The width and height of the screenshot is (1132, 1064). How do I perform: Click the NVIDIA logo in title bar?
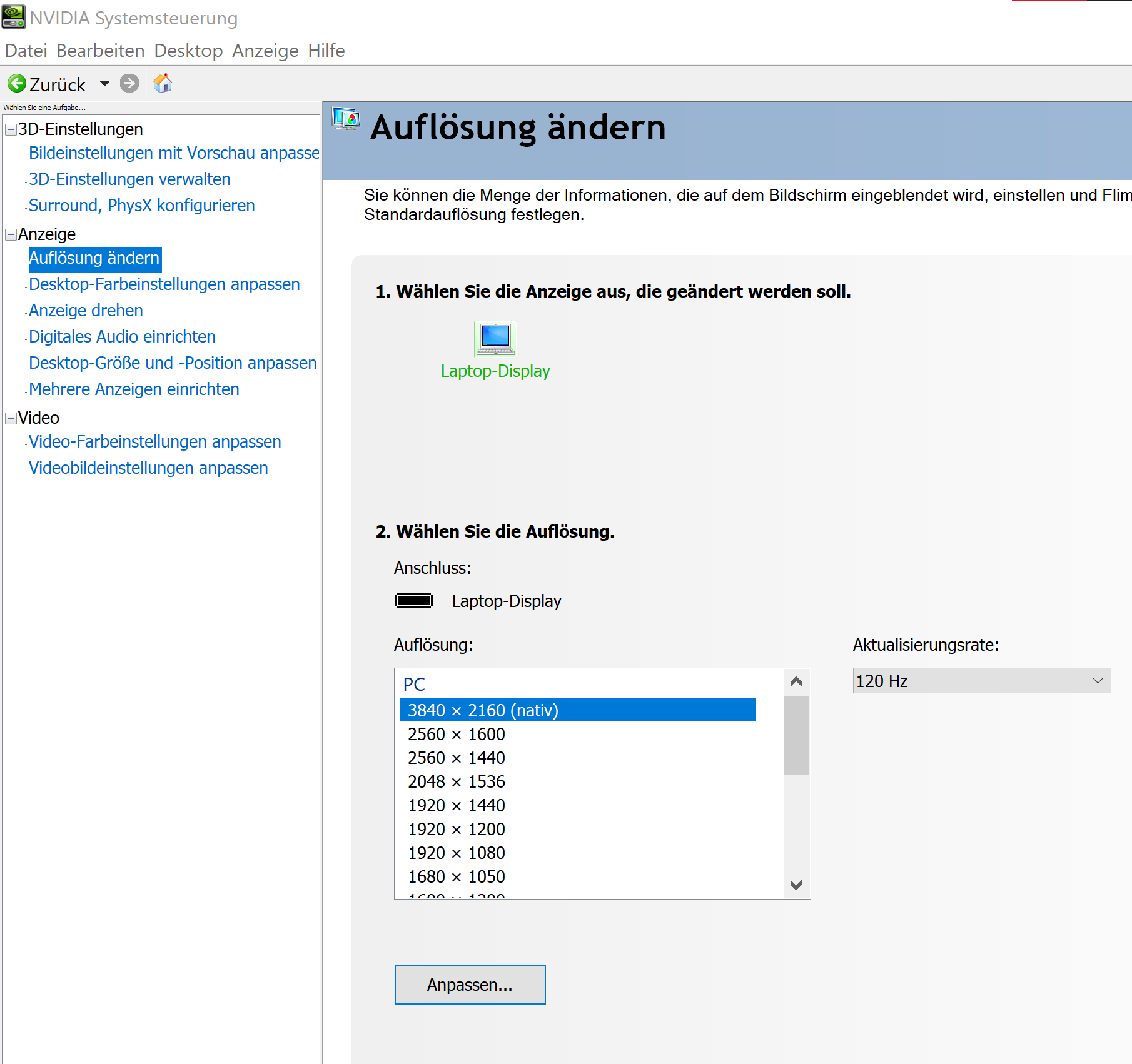tap(14, 17)
